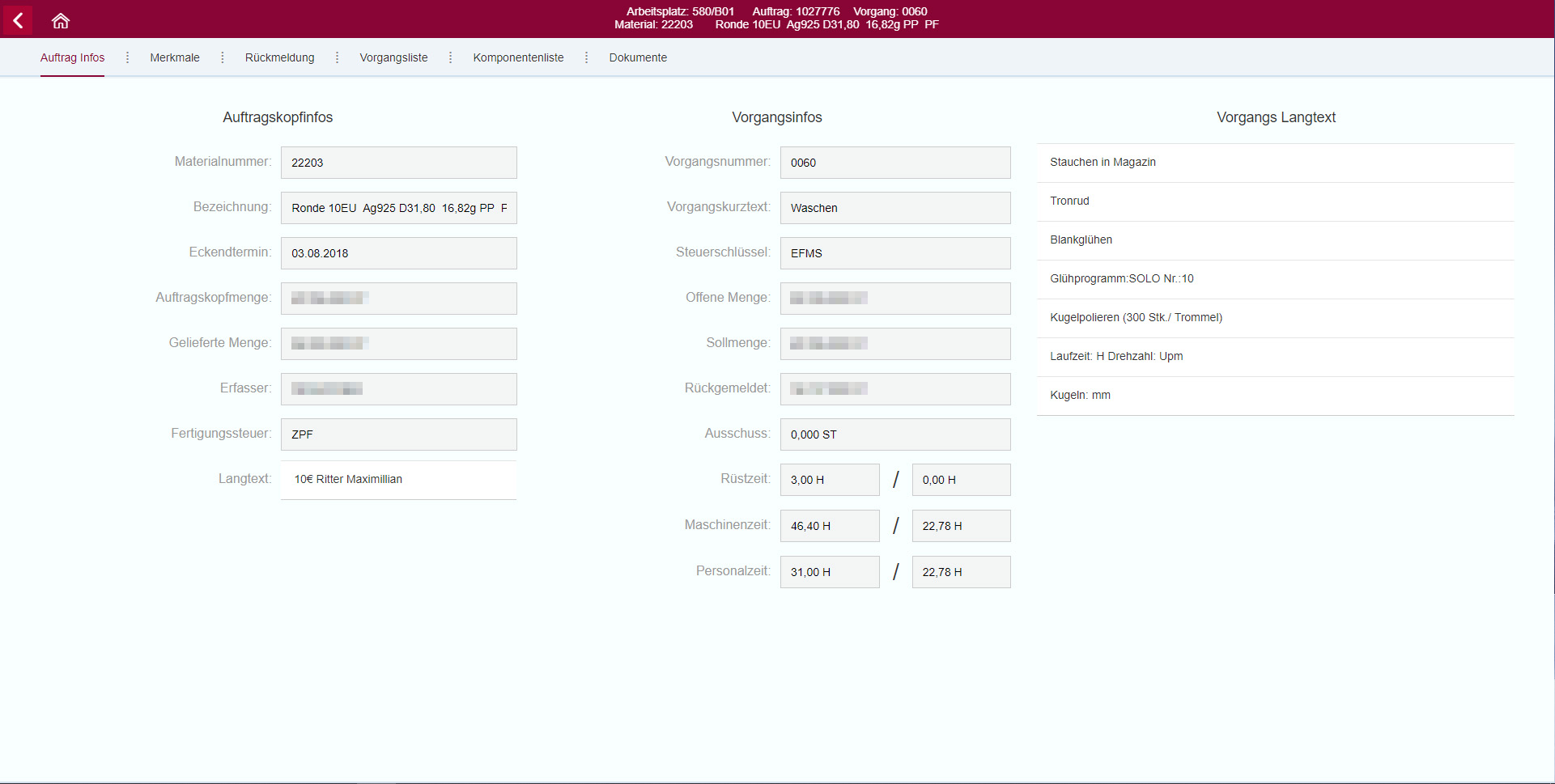Click the home icon in the header
This screenshot has height=784, width=1555.
60,20
